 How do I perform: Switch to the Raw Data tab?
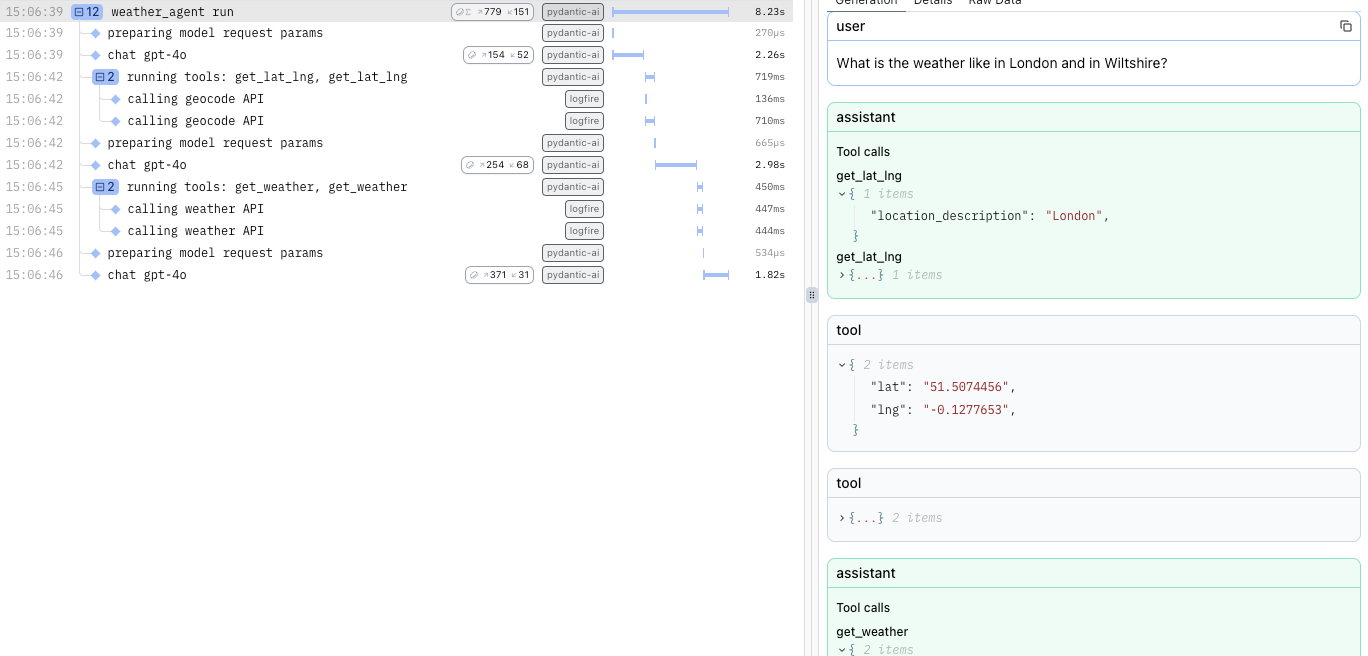click(994, 3)
